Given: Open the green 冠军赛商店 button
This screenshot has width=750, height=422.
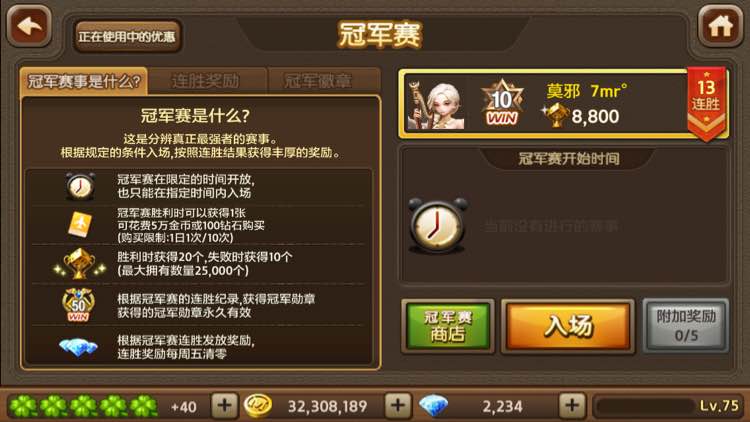Looking at the screenshot, I should (448, 326).
